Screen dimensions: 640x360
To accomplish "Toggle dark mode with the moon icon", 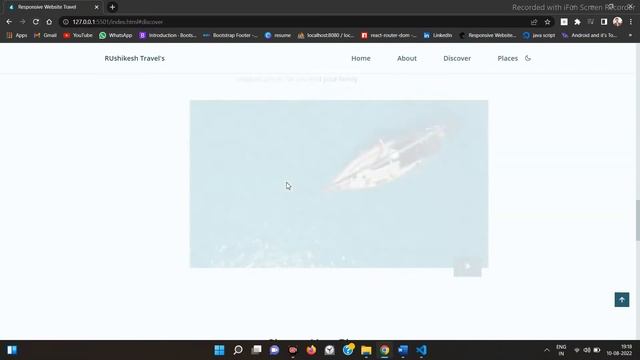I will [528, 58].
